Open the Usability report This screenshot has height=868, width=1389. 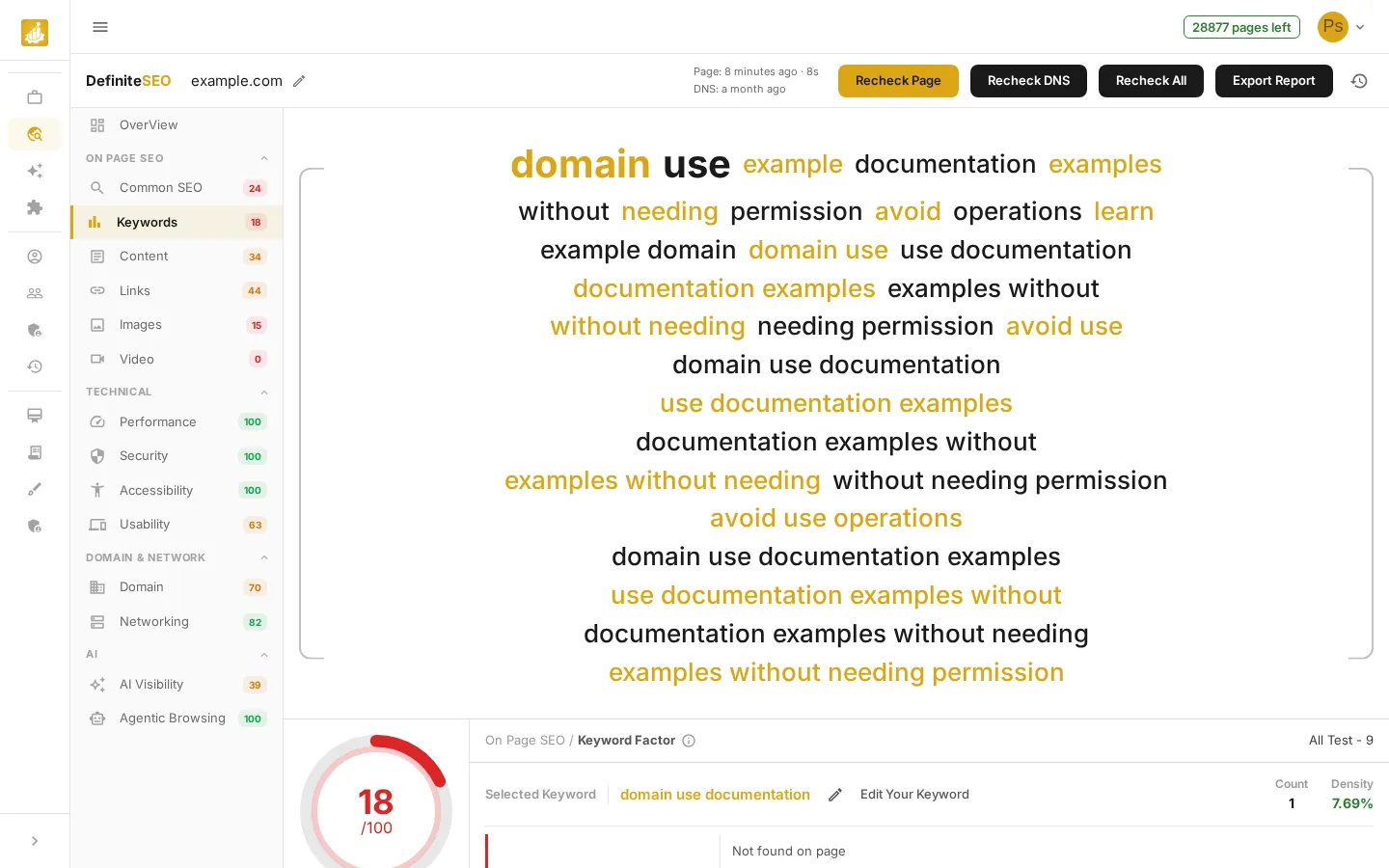click(x=177, y=525)
